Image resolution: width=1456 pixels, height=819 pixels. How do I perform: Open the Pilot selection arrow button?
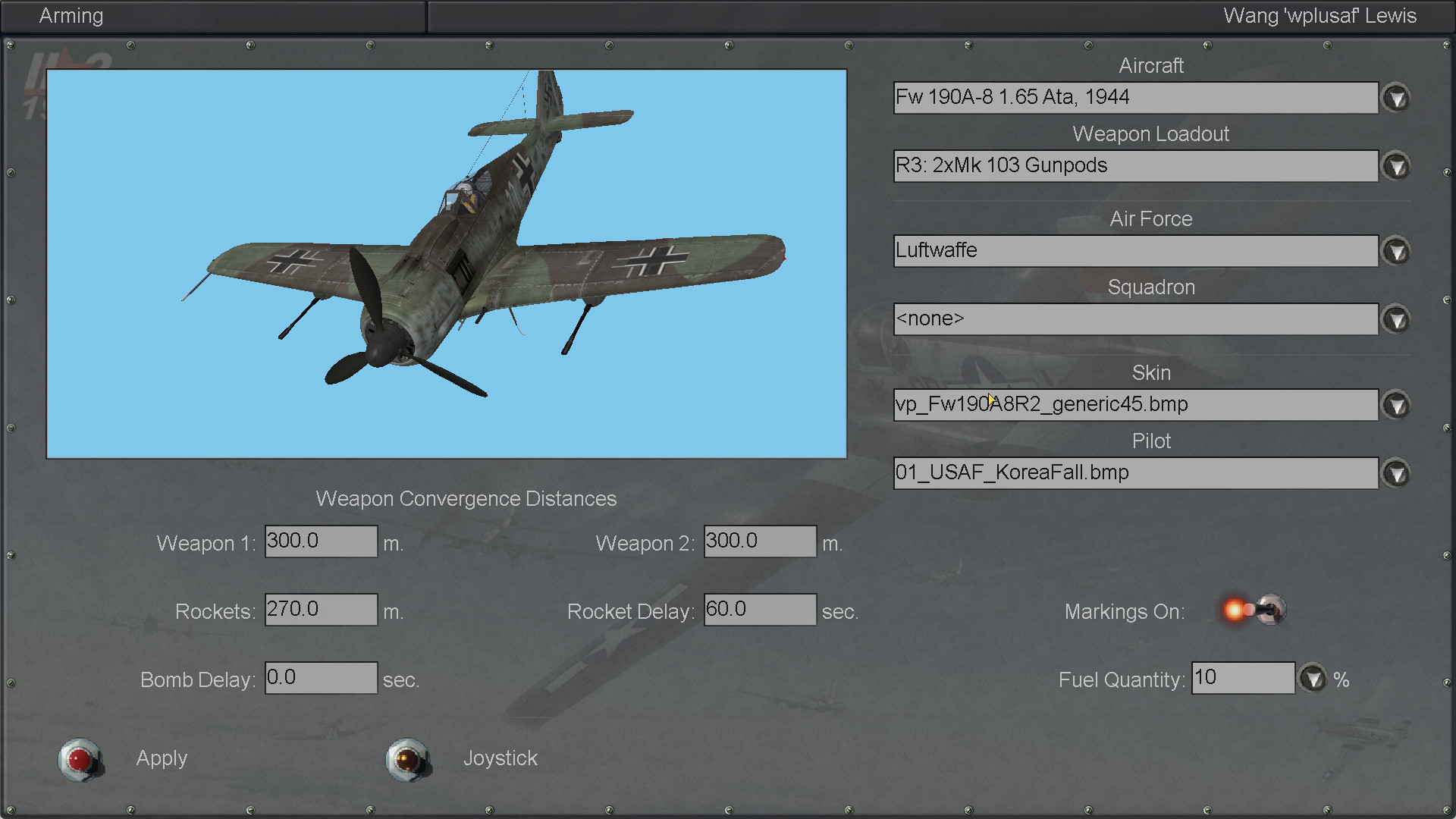pos(1396,473)
